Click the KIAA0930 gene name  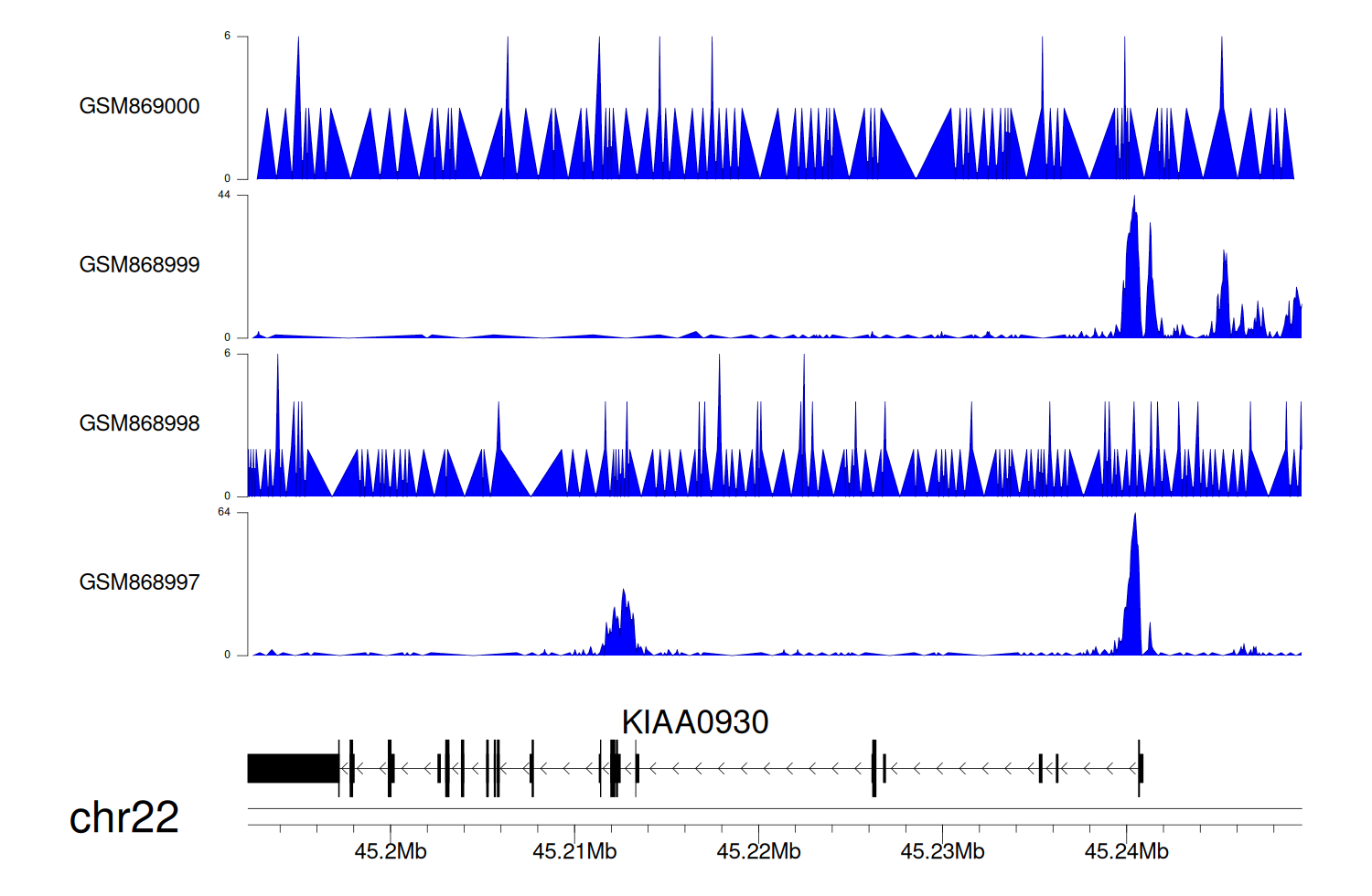pos(694,722)
